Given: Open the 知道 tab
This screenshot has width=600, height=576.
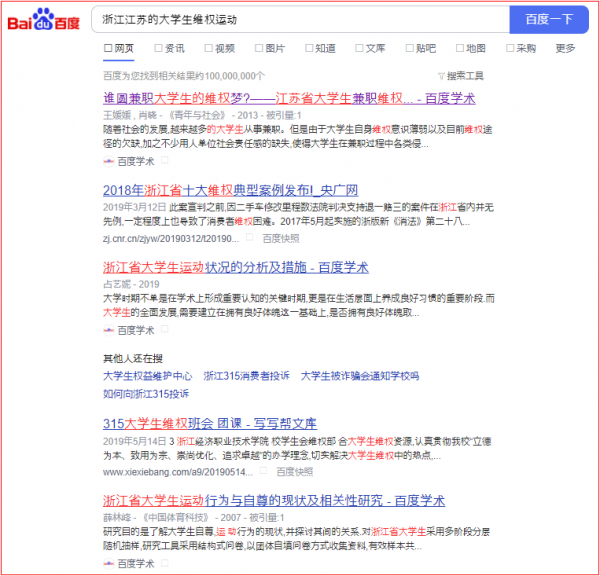Looking at the screenshot, I should click(x=320, y=49).
